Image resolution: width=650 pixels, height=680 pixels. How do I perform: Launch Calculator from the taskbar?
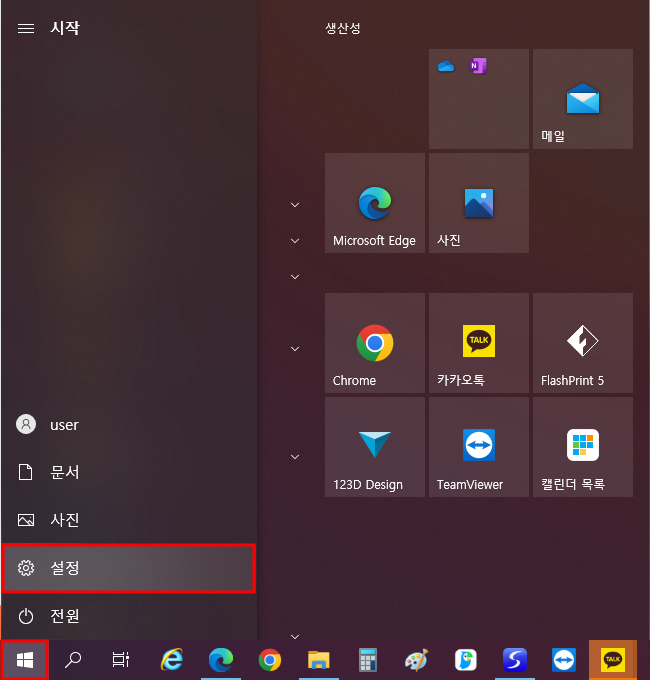coord(368,660)
